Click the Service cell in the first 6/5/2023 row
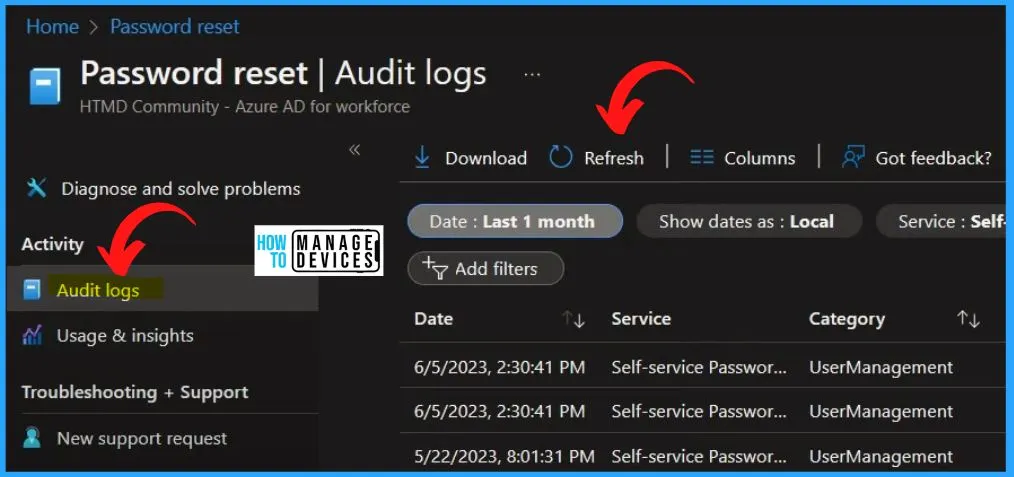The width and height of the screenshot is (1014, 477). pos(700,367)
